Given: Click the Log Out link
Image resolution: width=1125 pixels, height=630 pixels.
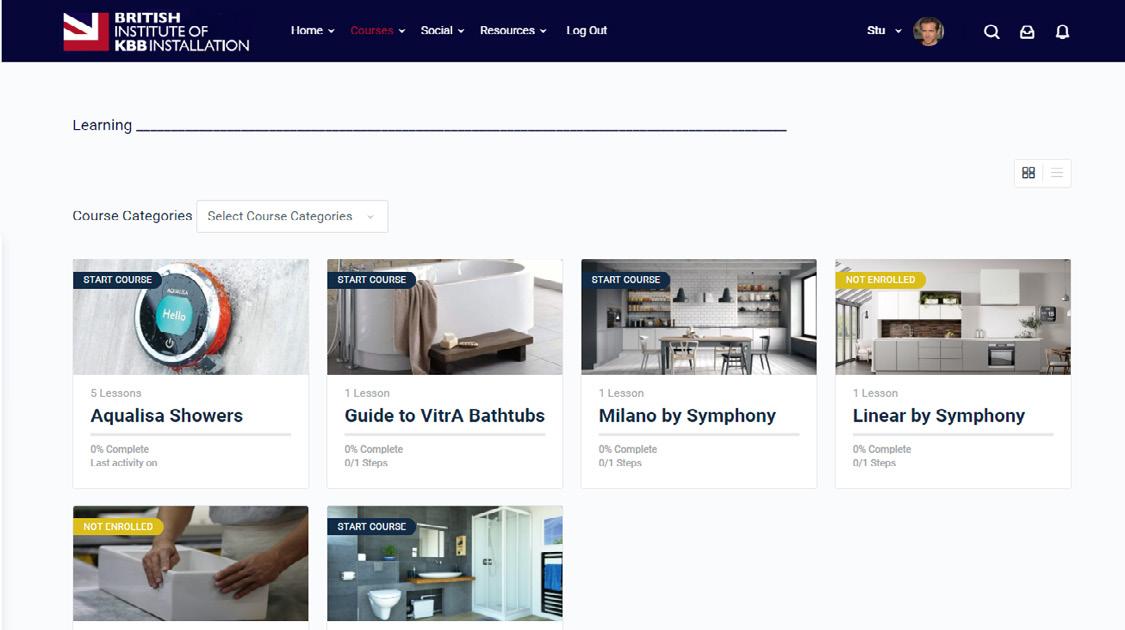Looking at the screenshot, I should (x=586, y=30).
